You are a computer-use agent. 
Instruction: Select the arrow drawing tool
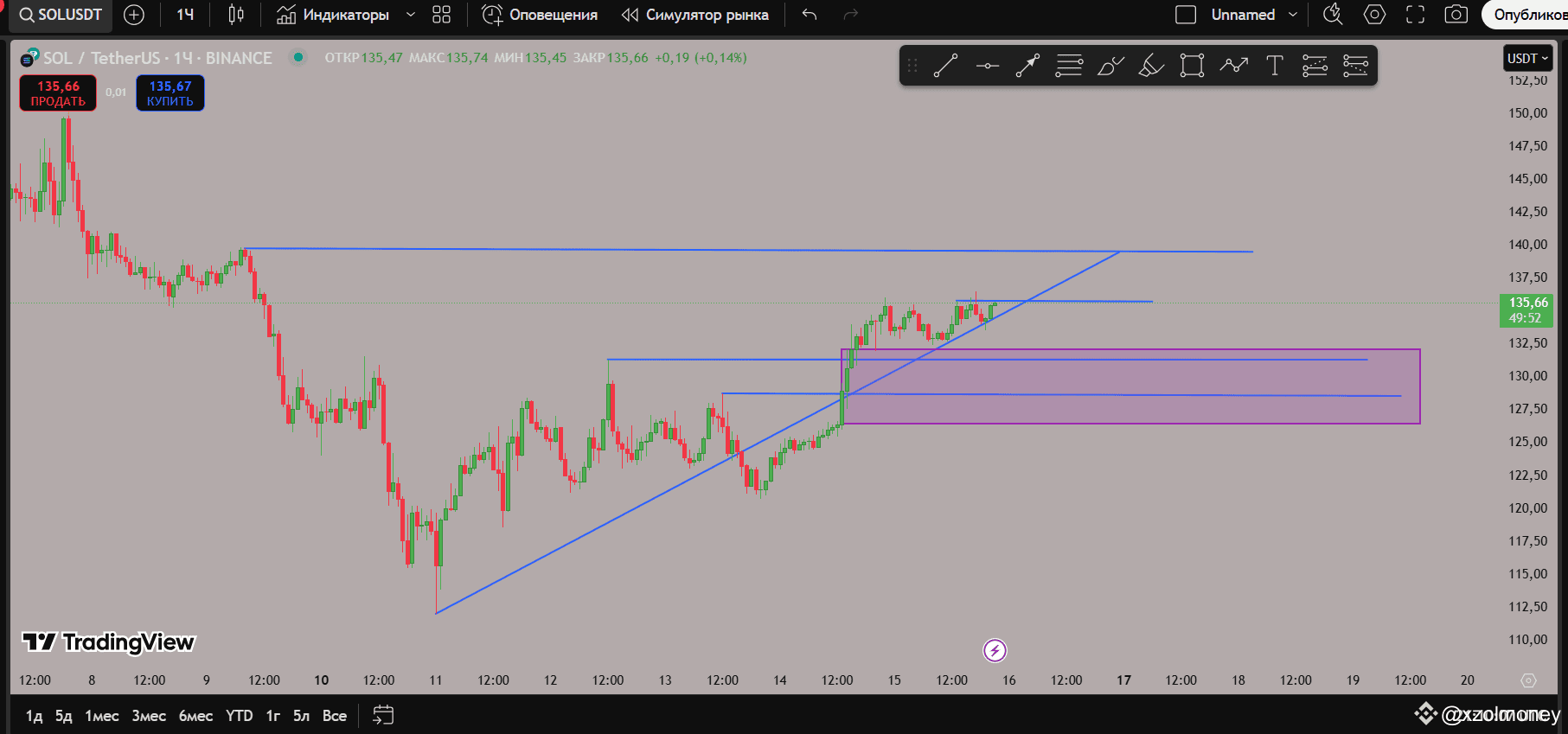(x=1027, y=66)
